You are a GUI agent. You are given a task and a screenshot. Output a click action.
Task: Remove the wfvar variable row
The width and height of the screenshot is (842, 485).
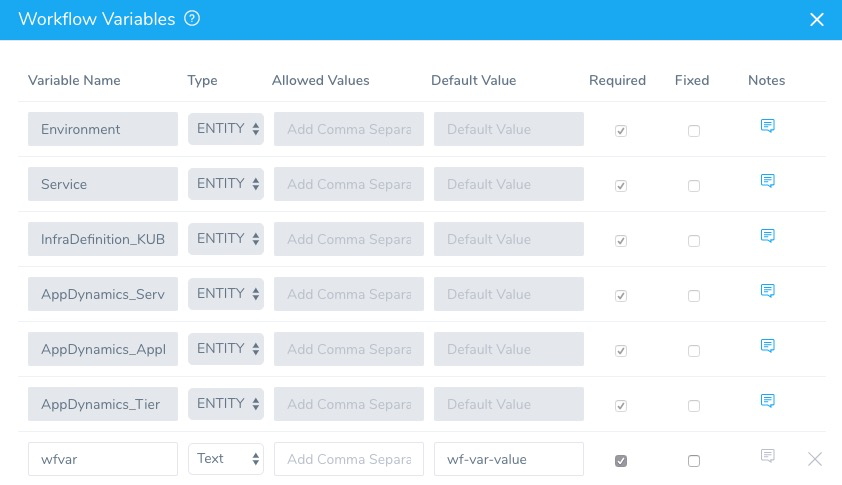point(815,459)
